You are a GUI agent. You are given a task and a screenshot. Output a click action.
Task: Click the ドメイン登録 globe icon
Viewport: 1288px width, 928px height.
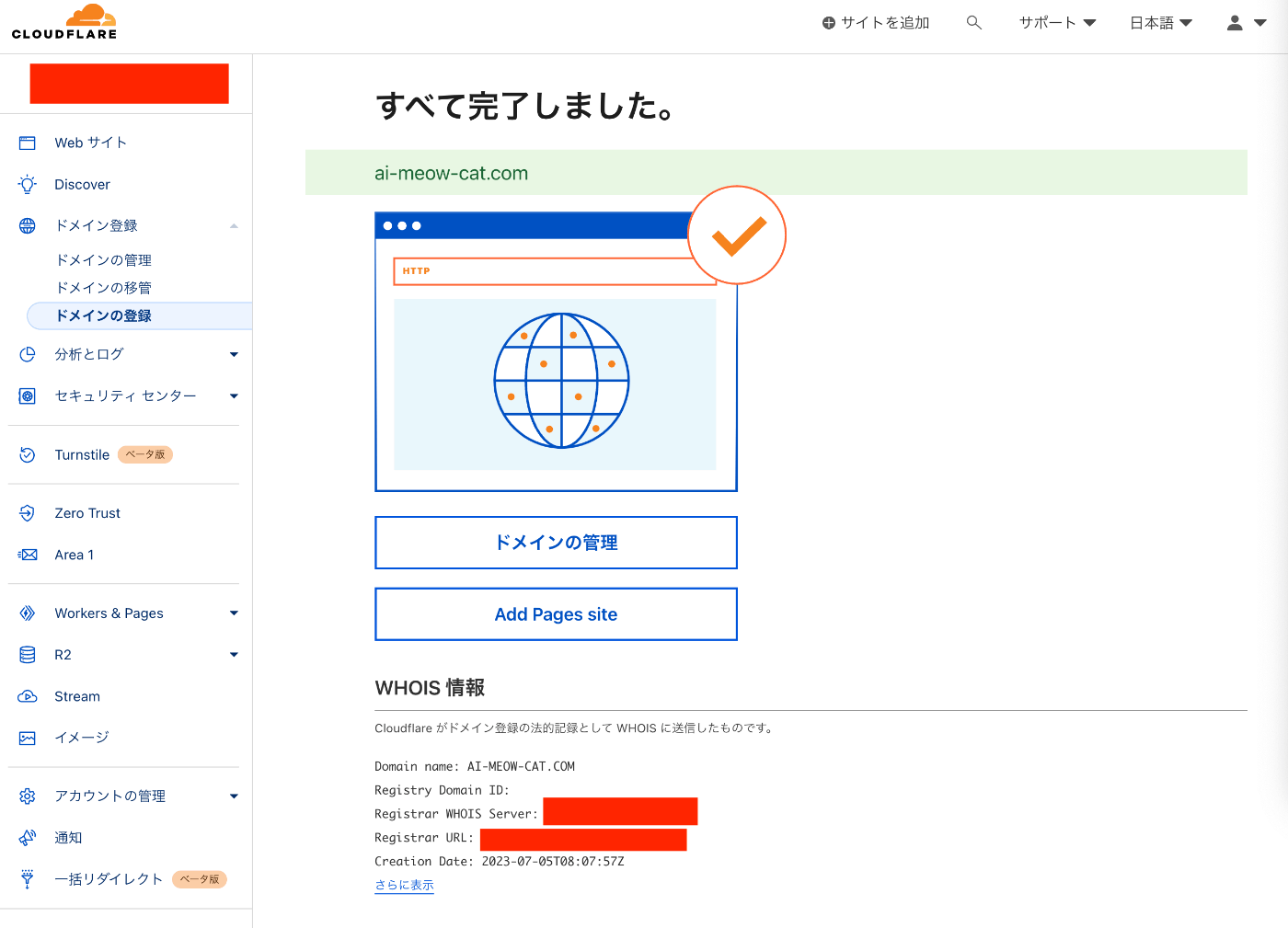[28, 225]
